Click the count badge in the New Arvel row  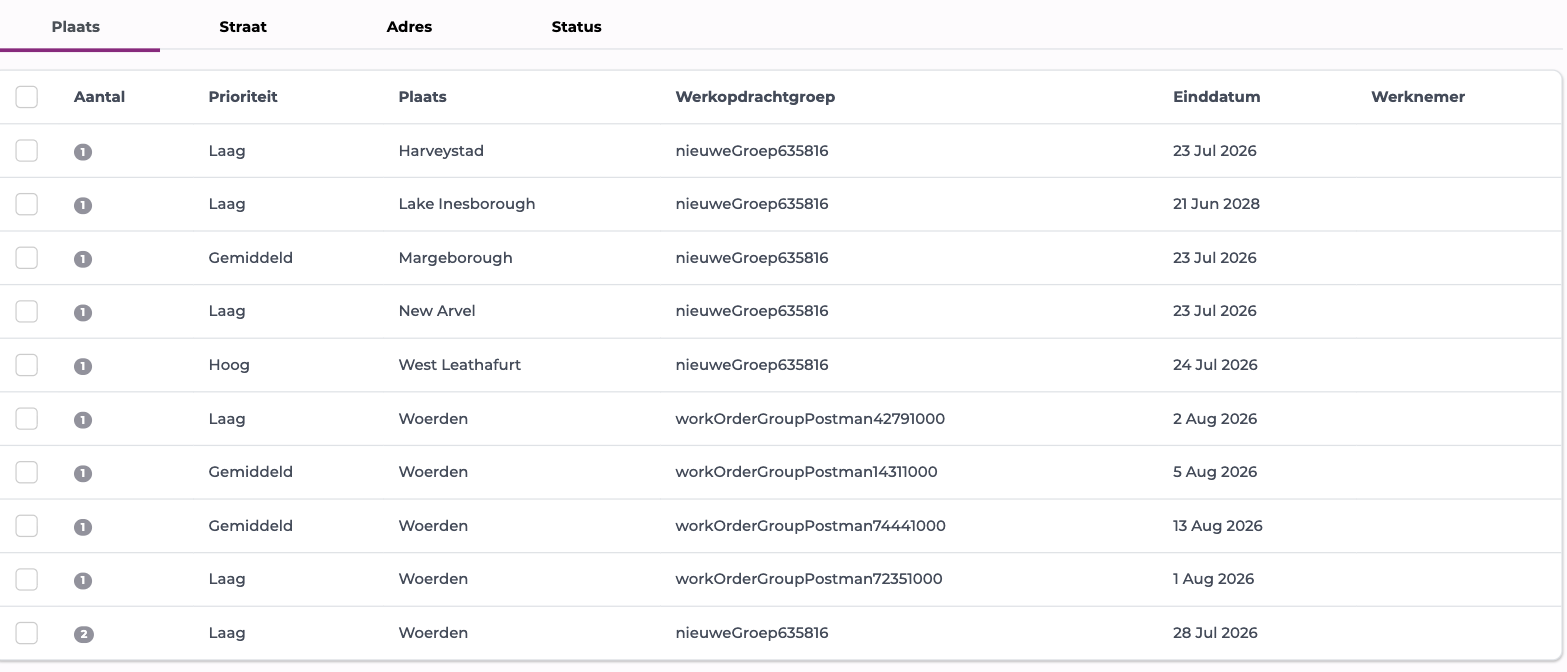[83, 312]
